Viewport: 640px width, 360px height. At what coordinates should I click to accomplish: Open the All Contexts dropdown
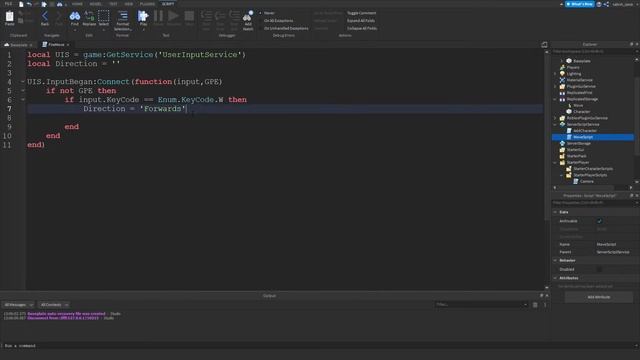pos(54,305)
